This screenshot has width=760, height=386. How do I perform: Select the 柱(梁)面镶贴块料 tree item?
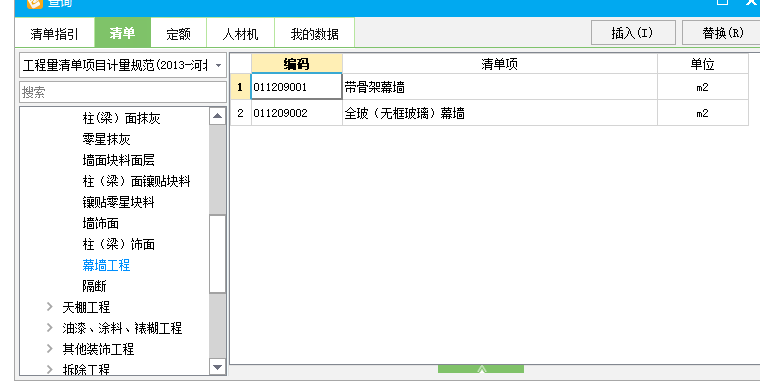pyautogui.click(x=136, y=181)
